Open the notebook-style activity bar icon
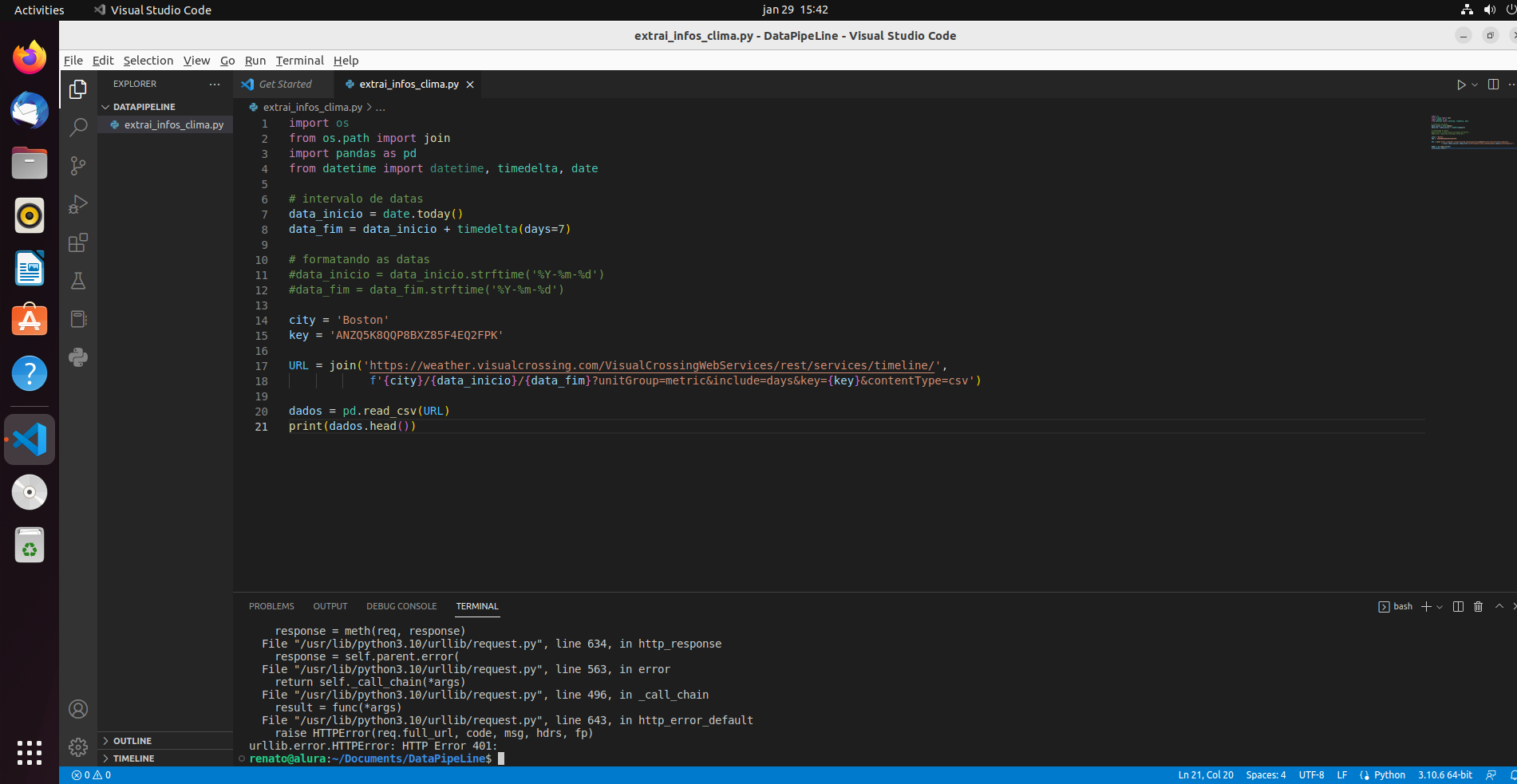The height and width of the screenshot is (784, 1517). (78, 319)
